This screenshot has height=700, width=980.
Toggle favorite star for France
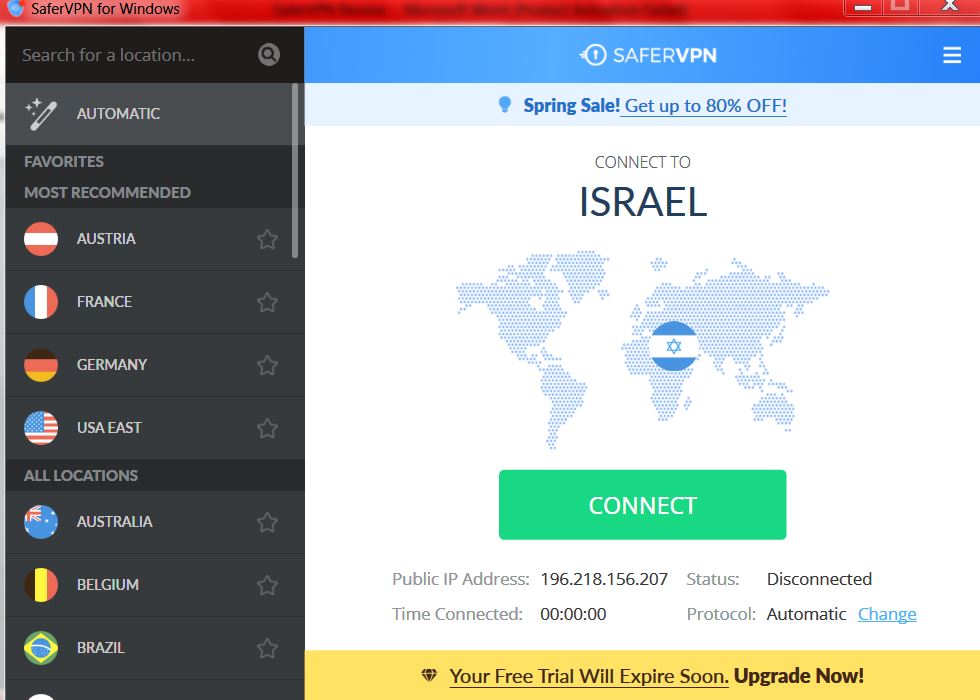point(268,302)
